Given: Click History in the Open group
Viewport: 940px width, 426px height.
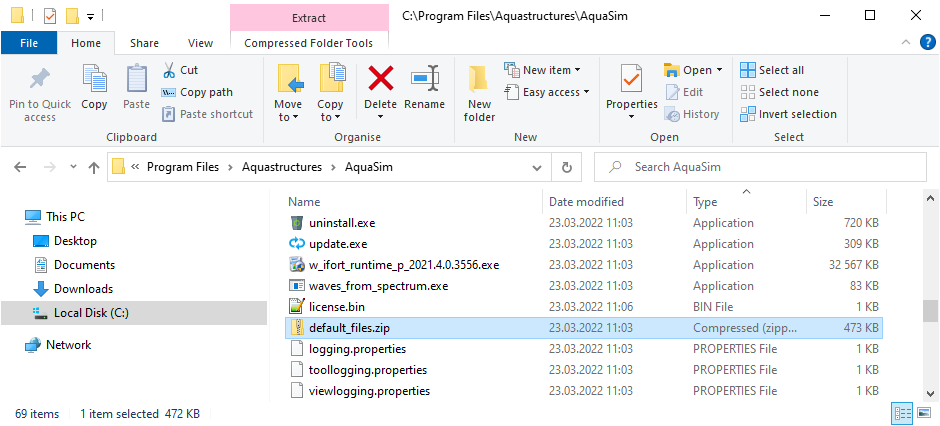Looking at the screenshot, I should pos(692,114).
